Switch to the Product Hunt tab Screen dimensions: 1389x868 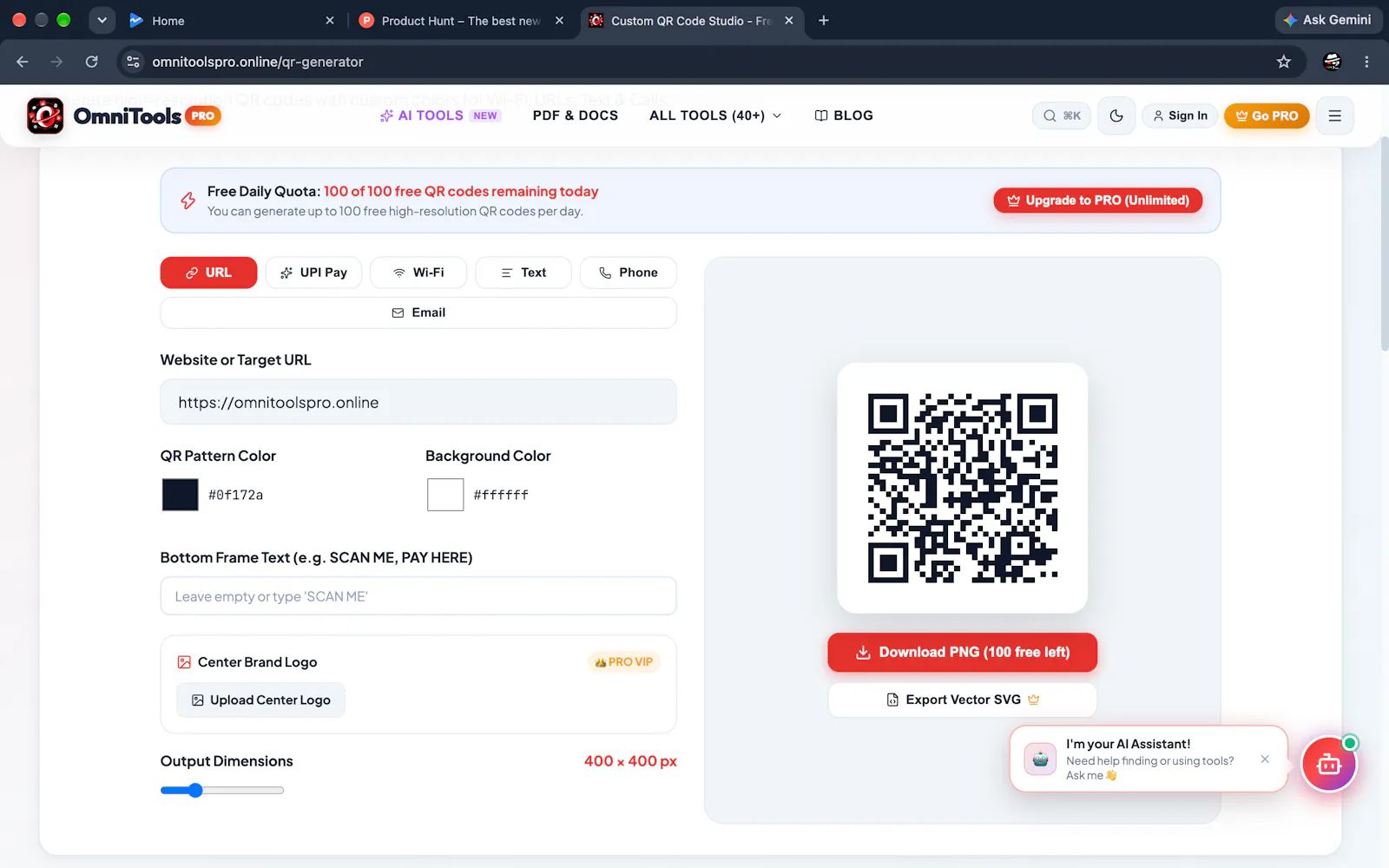(x=461, y=20)
